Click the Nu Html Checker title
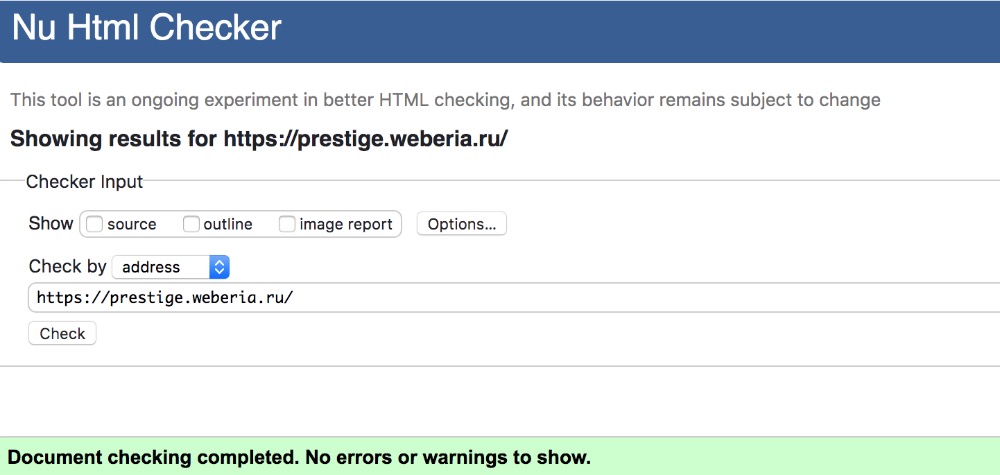Image resolution: width=1000 pixels, height=475 pixels. pyautogui.click(x=147, y=28)
